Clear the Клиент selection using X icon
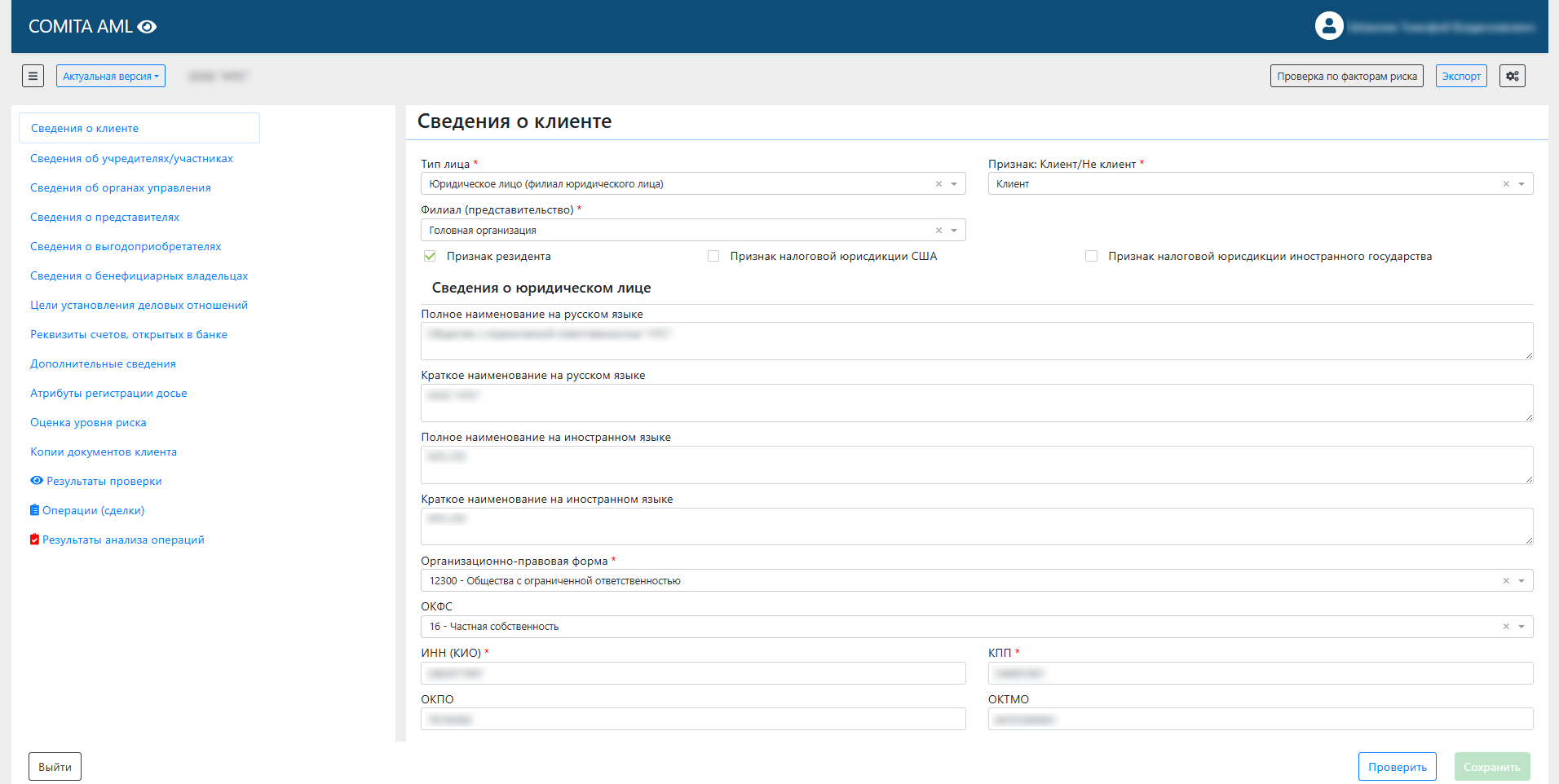The width and height of the screenshot is (1559, 784). coord(1506,184)
